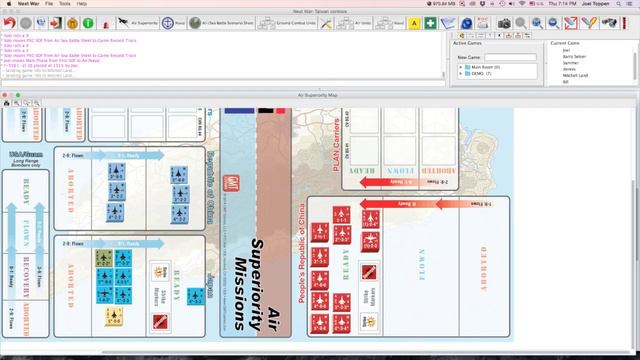Image resolution: width=640 pixels, height=360 pixels.
Task: Click the small red pawn icon
Action: click(106, 24)
